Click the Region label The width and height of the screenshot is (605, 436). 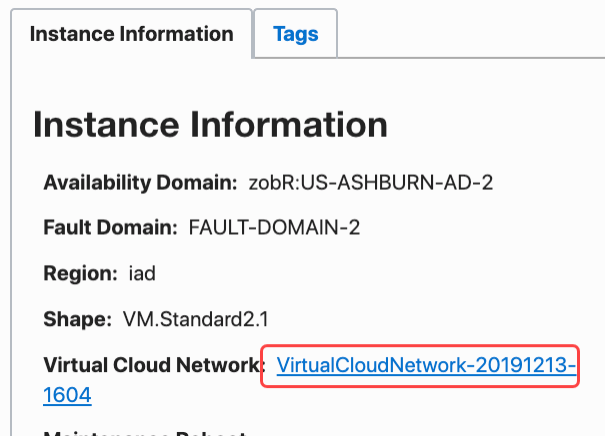point(81,273)
